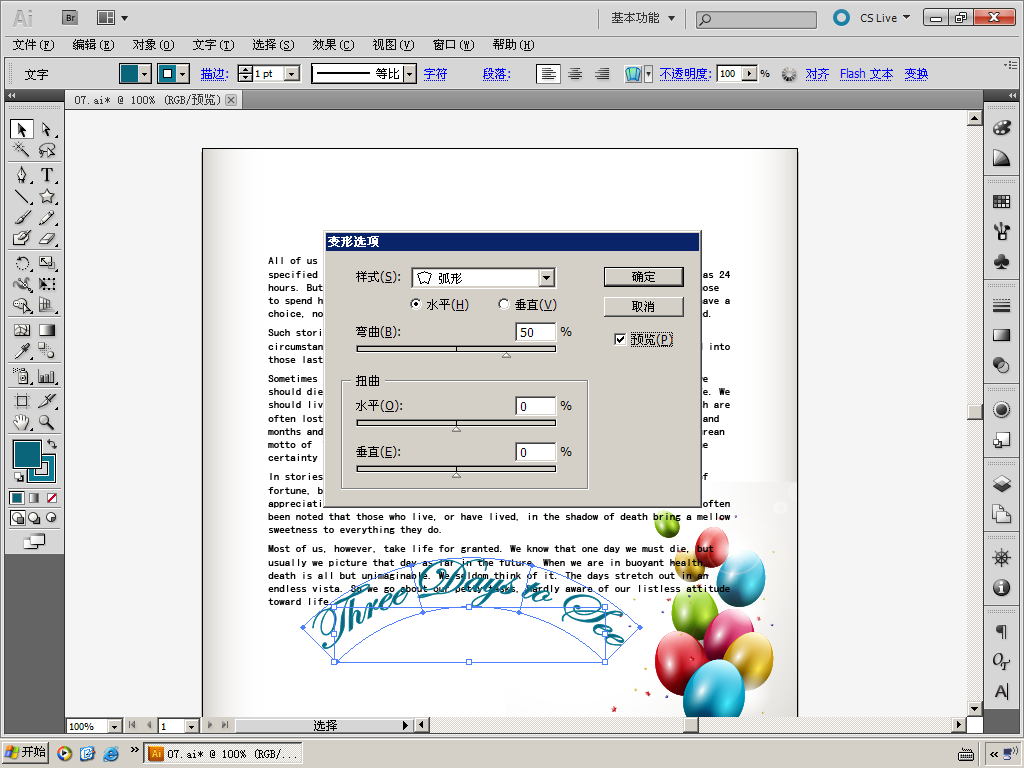
Task: Set fill to None in the toolbox
Action: [52, 498]
